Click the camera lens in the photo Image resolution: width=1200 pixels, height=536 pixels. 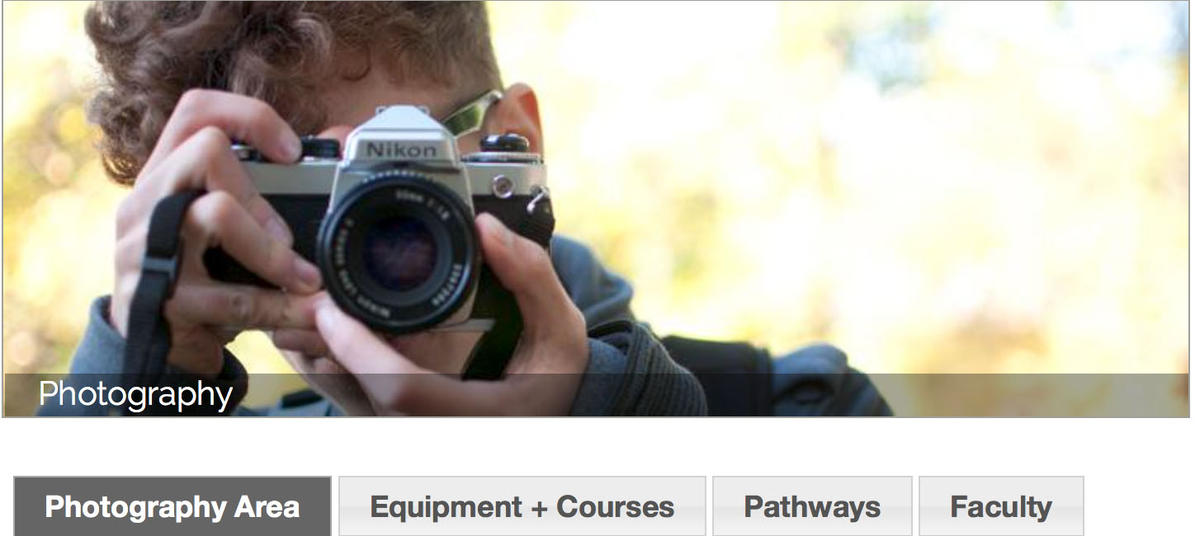(x=398, y=250)
